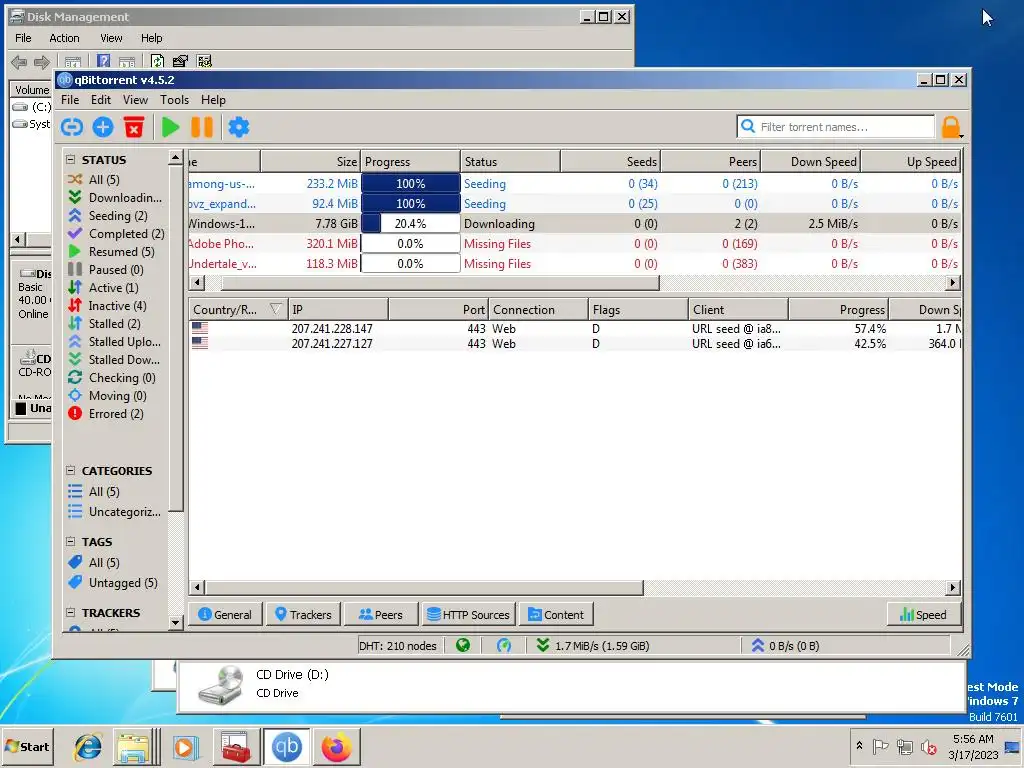Image resolution: width=1024 pixels, height=768 pixels.
Task: Click the orange Pause icon in toolbar
Action: (202, 127)
